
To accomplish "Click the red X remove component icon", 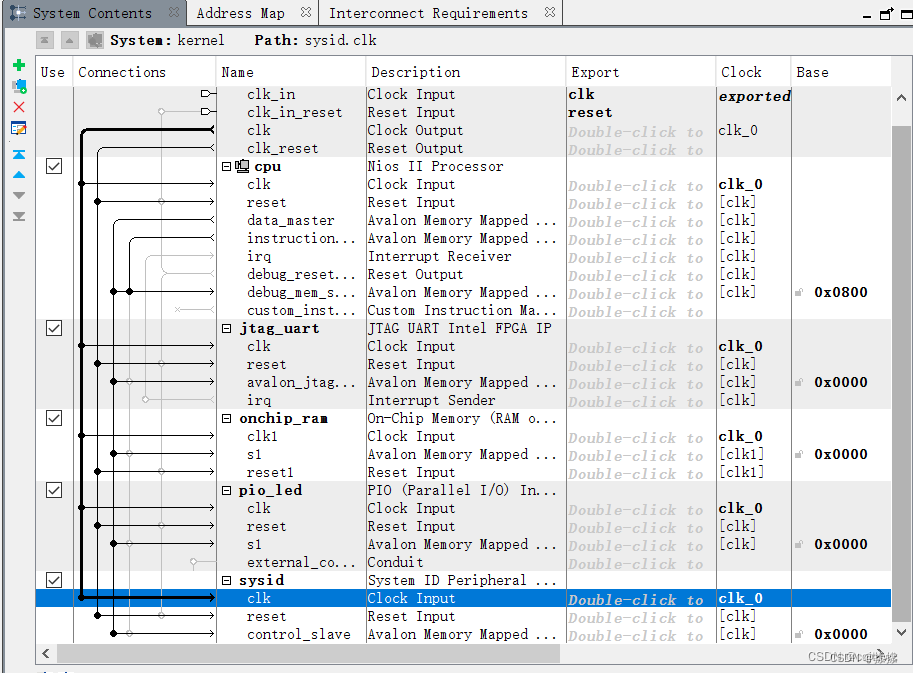I will point(19,107).
